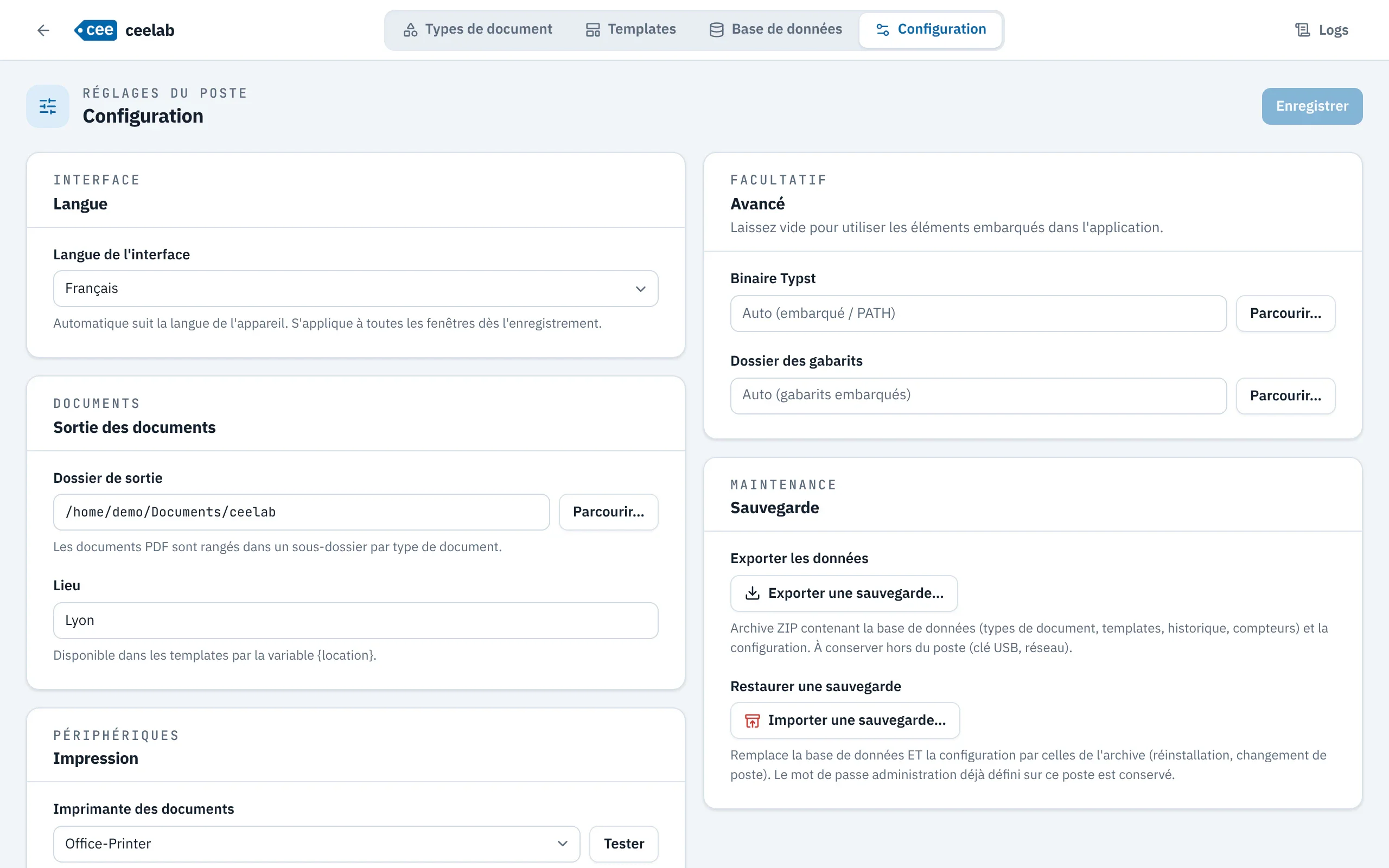
Task: Click the Langue section heading
Action: coord(80,204)
